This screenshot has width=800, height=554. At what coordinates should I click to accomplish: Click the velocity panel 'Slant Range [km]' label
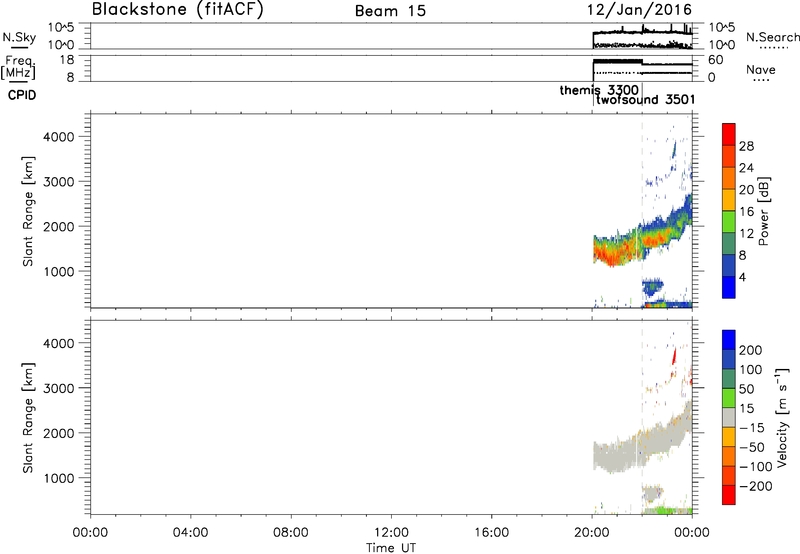[28, 418]
